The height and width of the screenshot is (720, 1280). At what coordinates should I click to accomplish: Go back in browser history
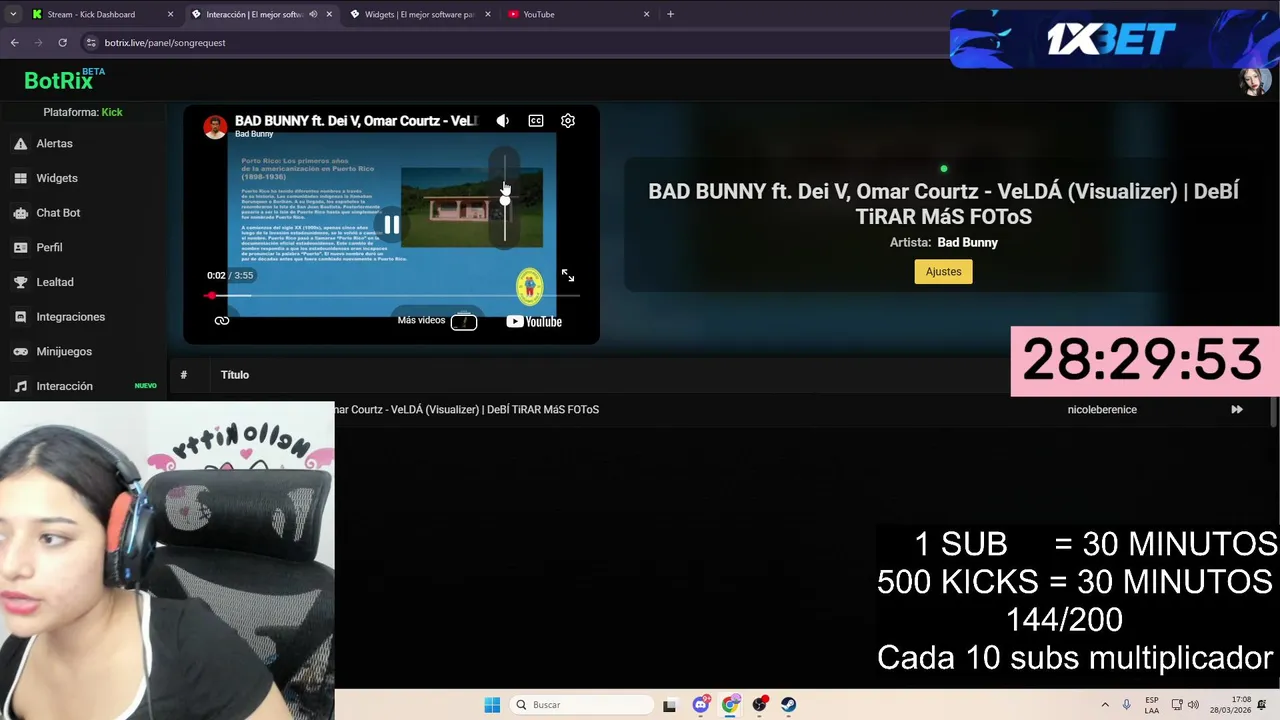(x=14, y=43)
